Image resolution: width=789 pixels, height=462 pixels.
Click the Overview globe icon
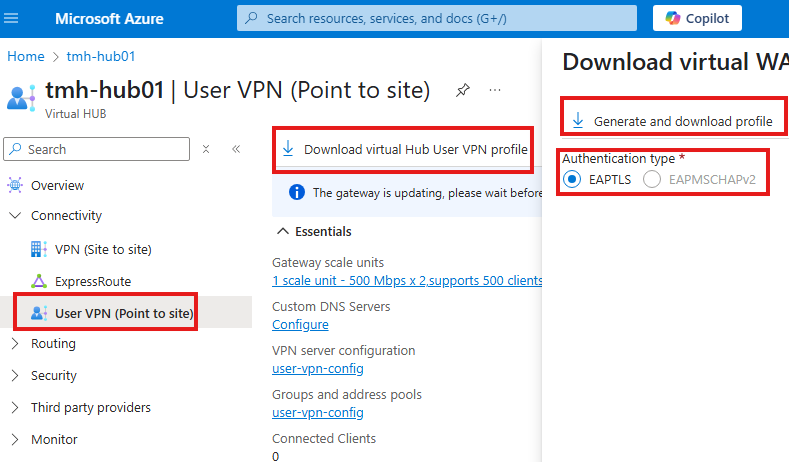pos(15,186)
